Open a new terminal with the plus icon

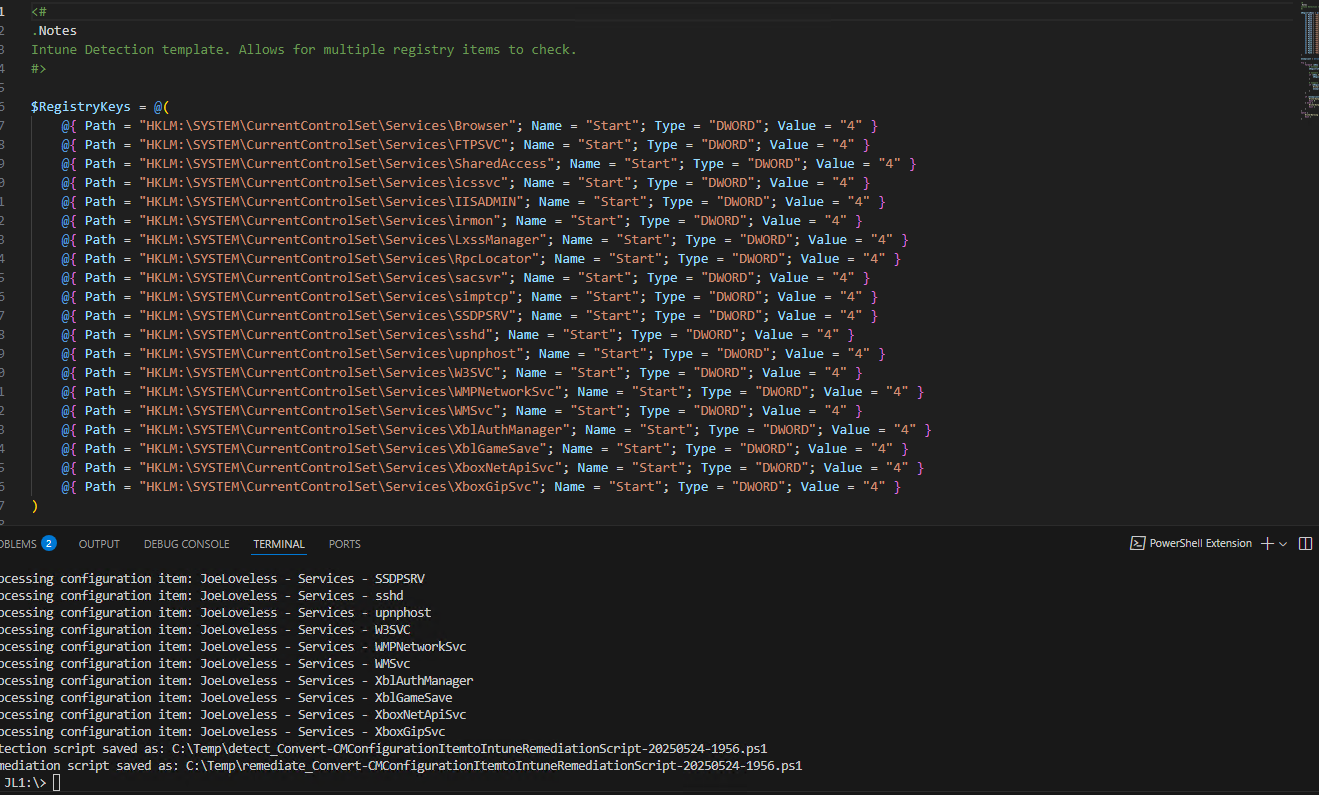pos(1268,543)
